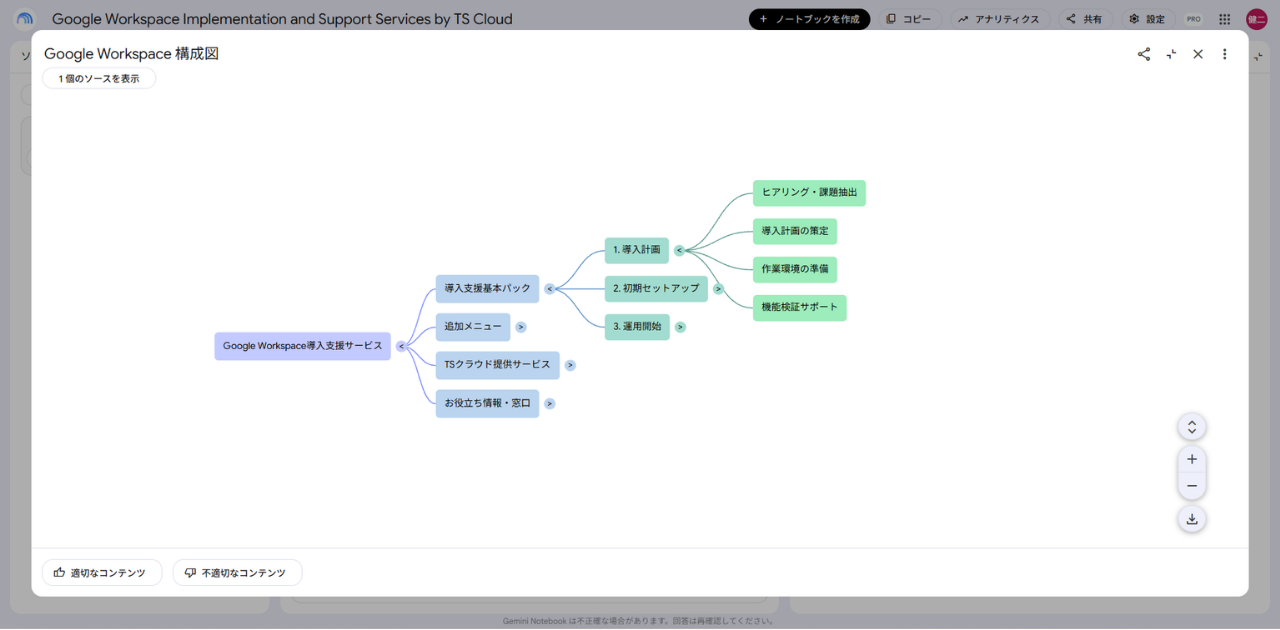Zoom in on the mind map
Viewport: 1280px width, 630px height.
click(x=1192, y=459)
